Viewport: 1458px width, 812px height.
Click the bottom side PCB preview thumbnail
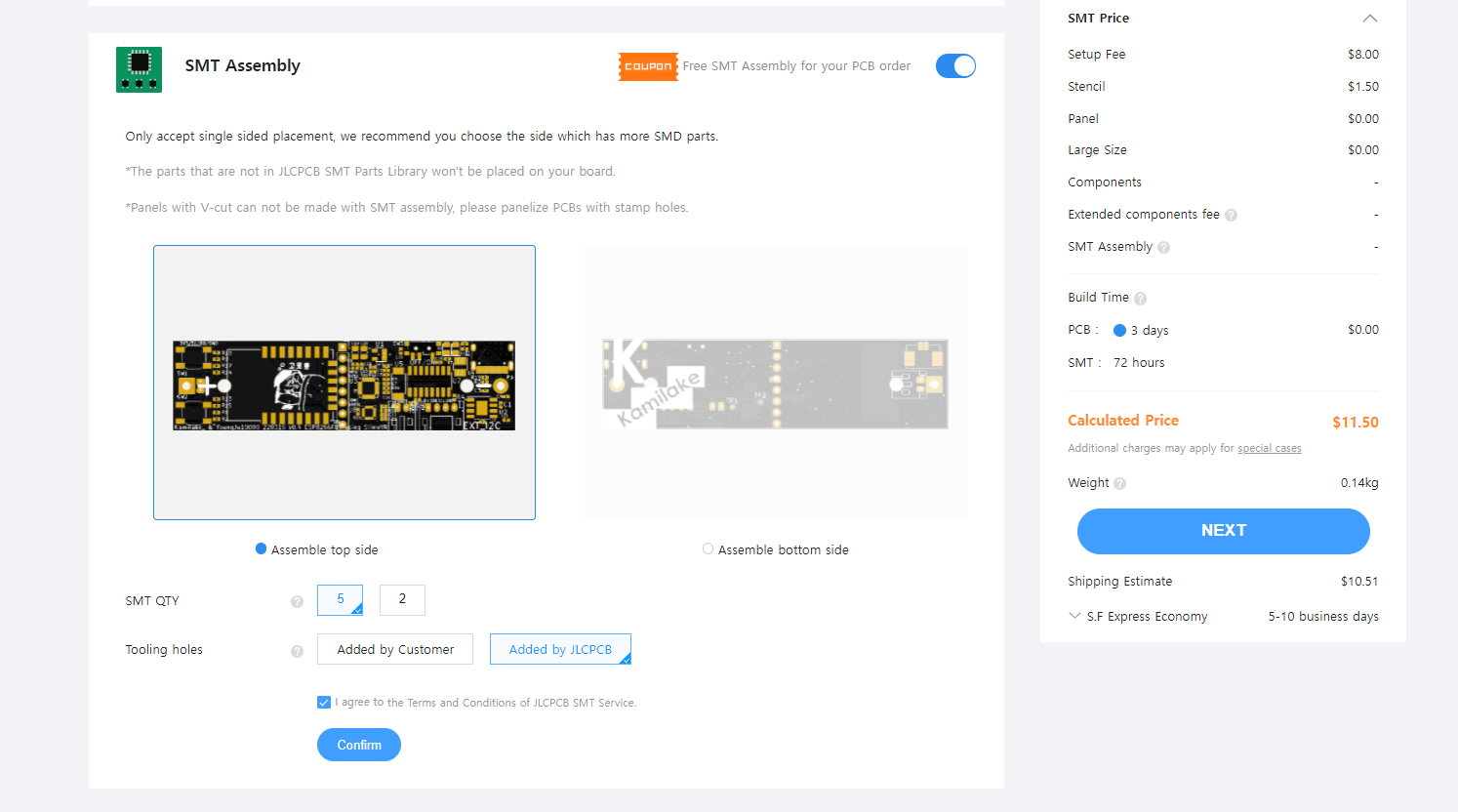coord(776,383)
